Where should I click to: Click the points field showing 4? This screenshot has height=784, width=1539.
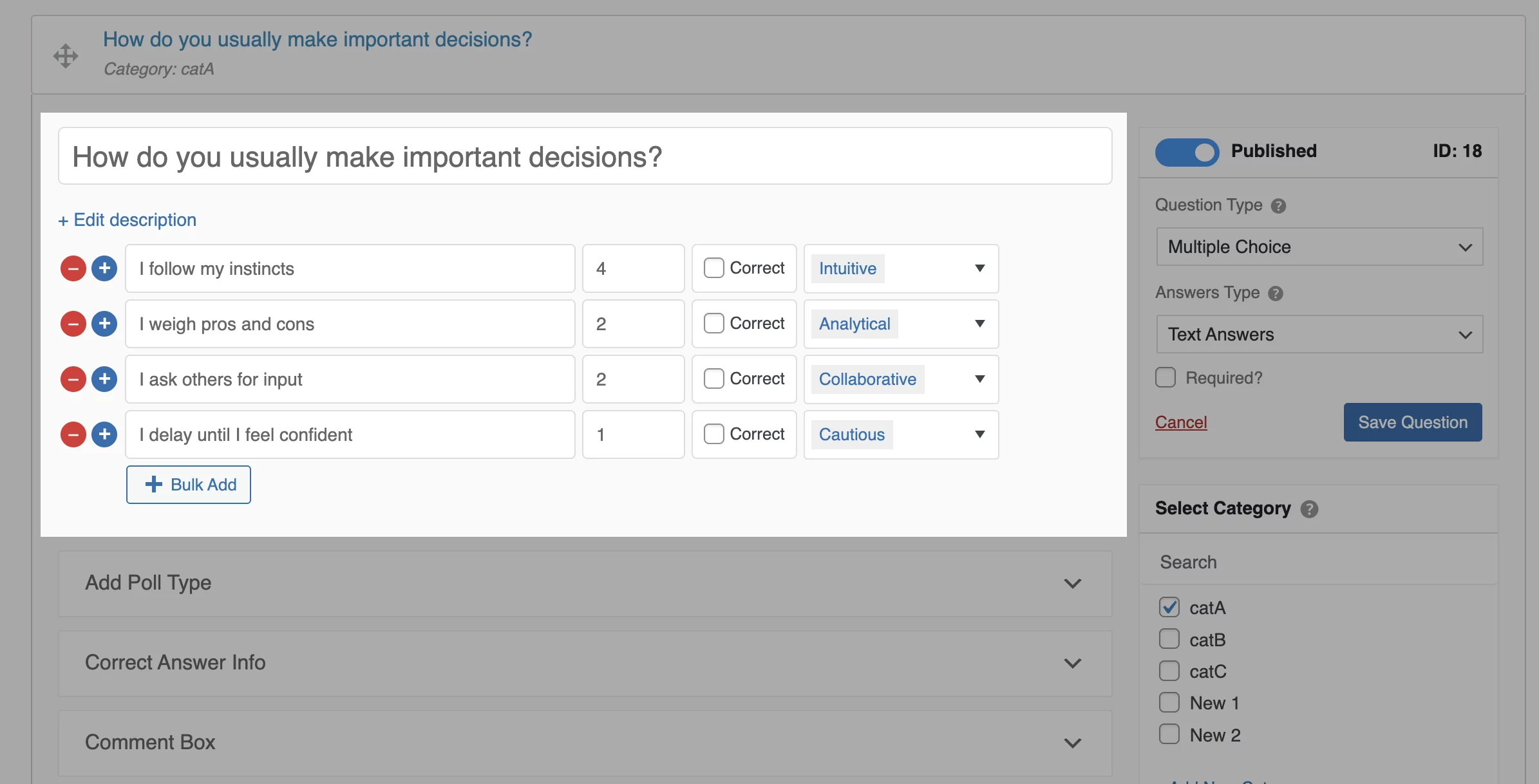[634, 268]
